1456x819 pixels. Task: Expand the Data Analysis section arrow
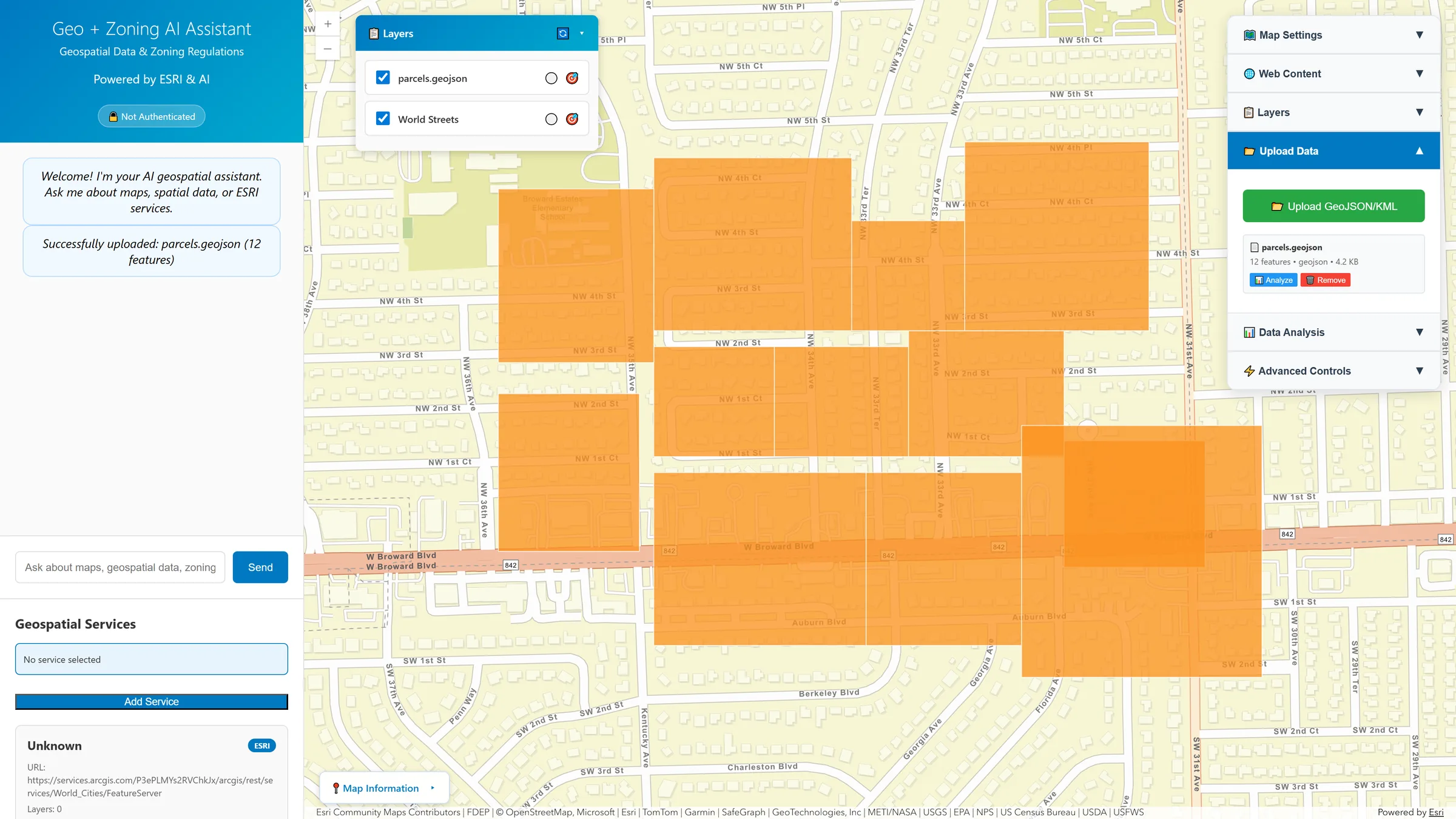[x=1420, y=332]
